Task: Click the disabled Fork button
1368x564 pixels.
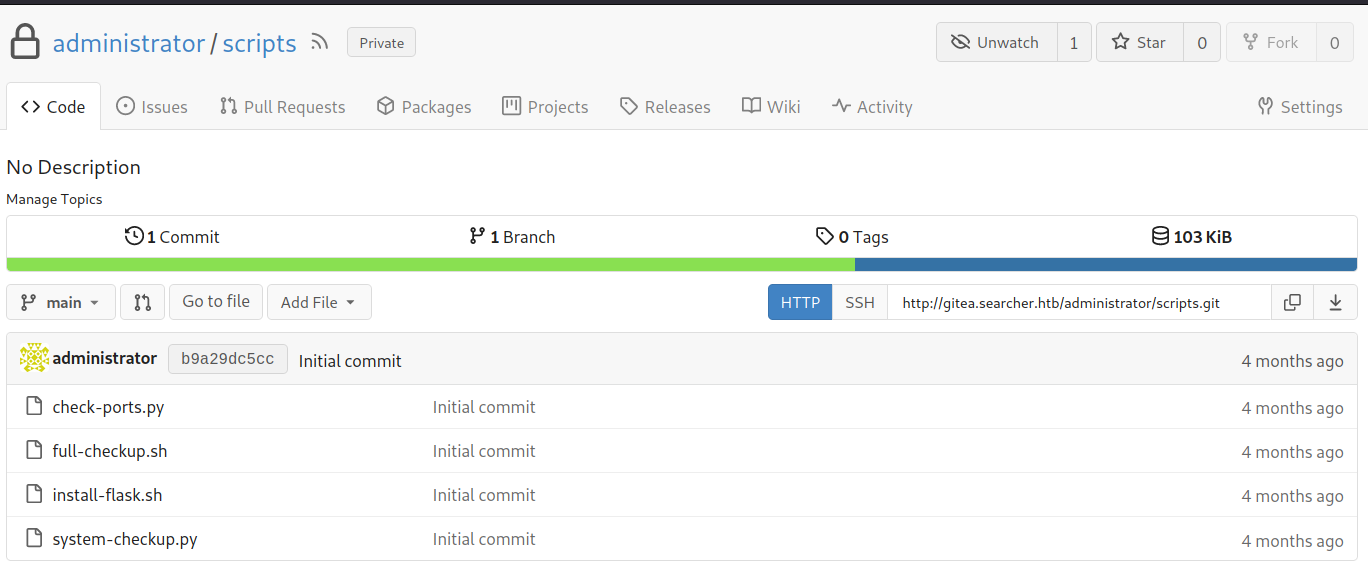Action: click(1271, 42)
